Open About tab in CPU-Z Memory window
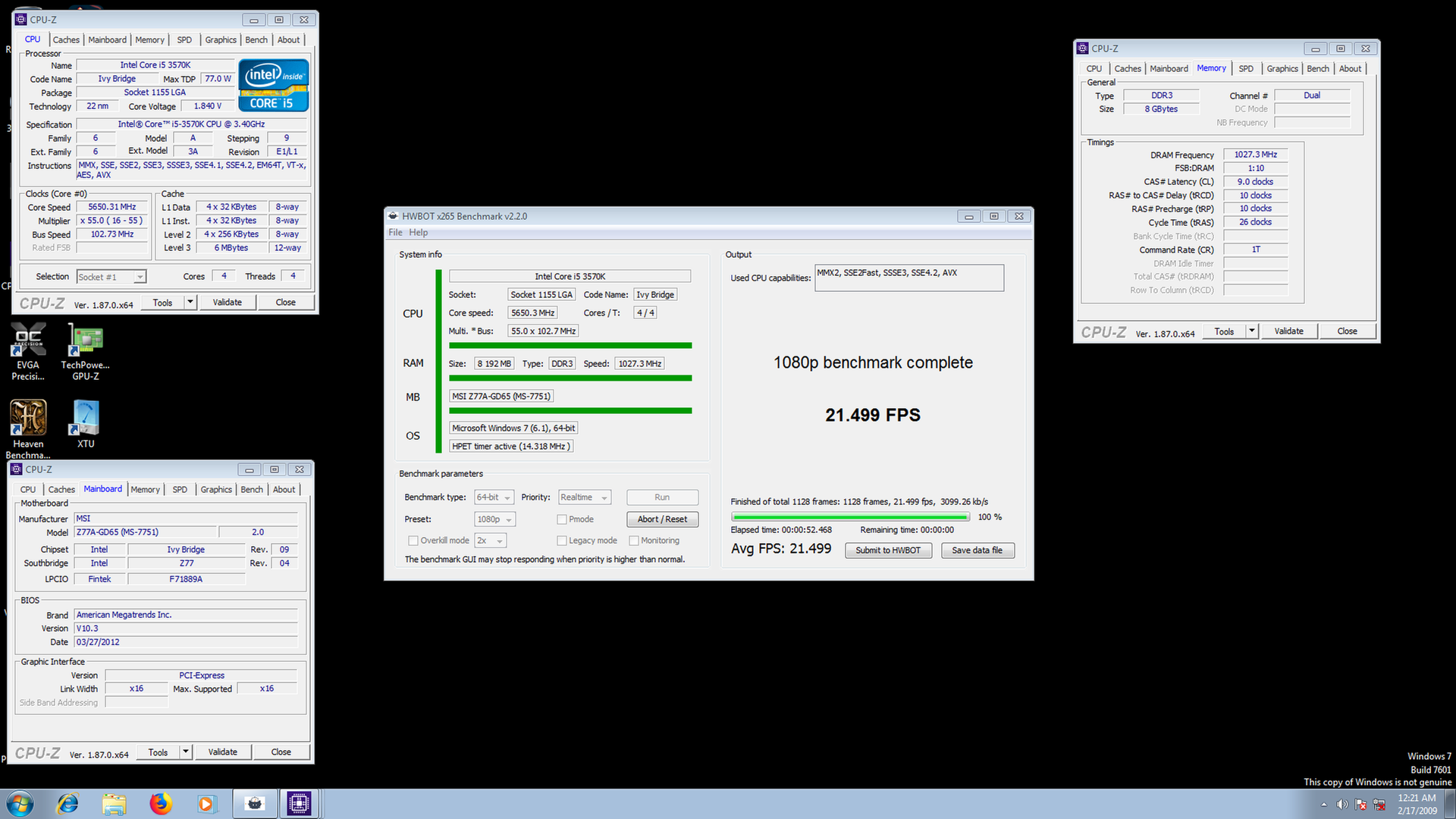1456x819 pixels. [1350, 69]
